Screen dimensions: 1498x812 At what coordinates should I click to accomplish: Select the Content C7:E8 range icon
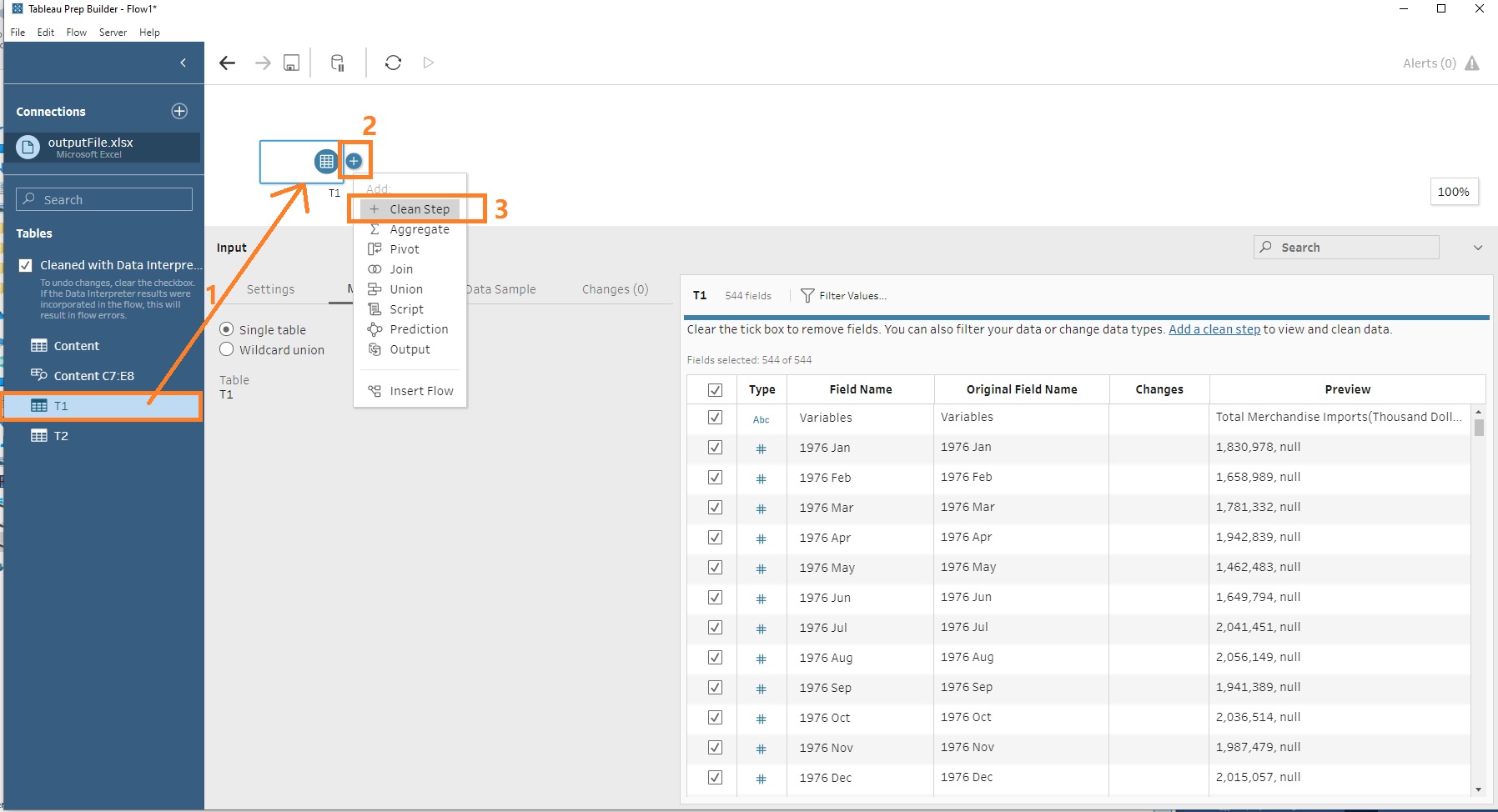39,375
